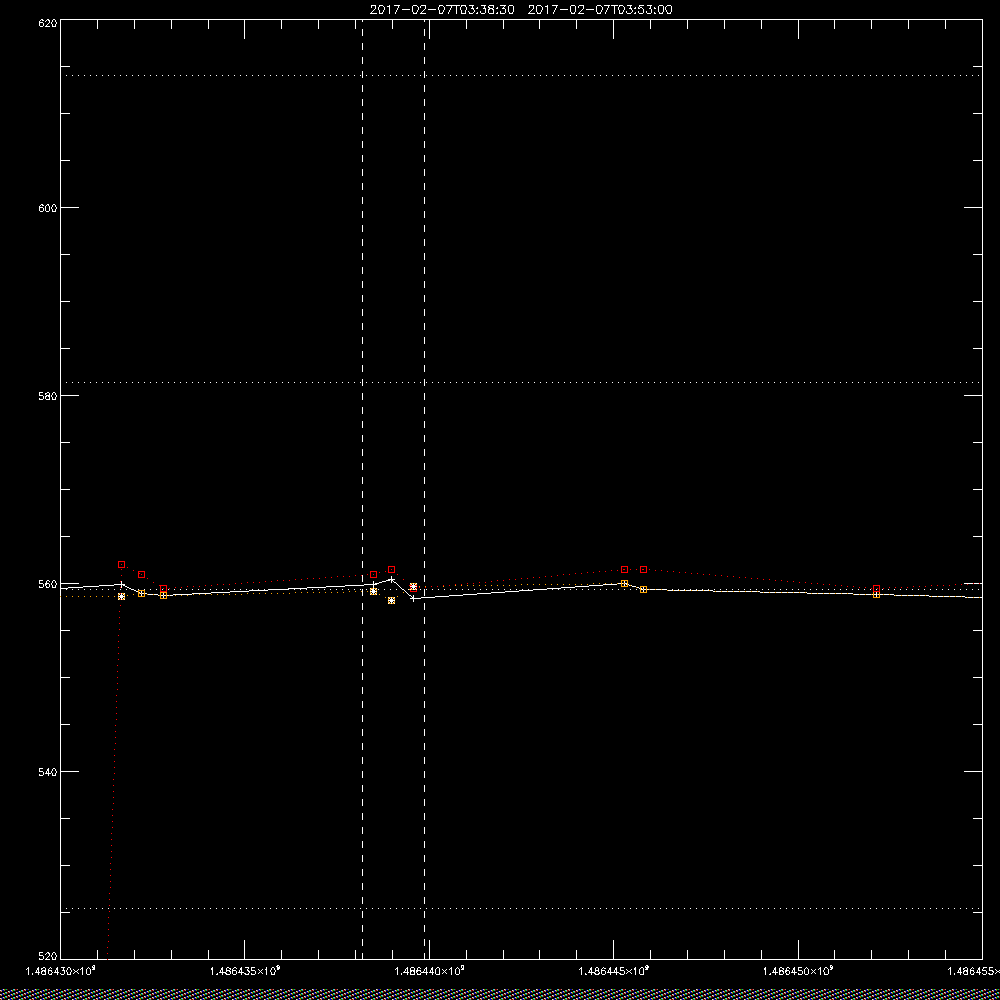
Task: Click the rightmost orange square data point
Action: point(876,594)
